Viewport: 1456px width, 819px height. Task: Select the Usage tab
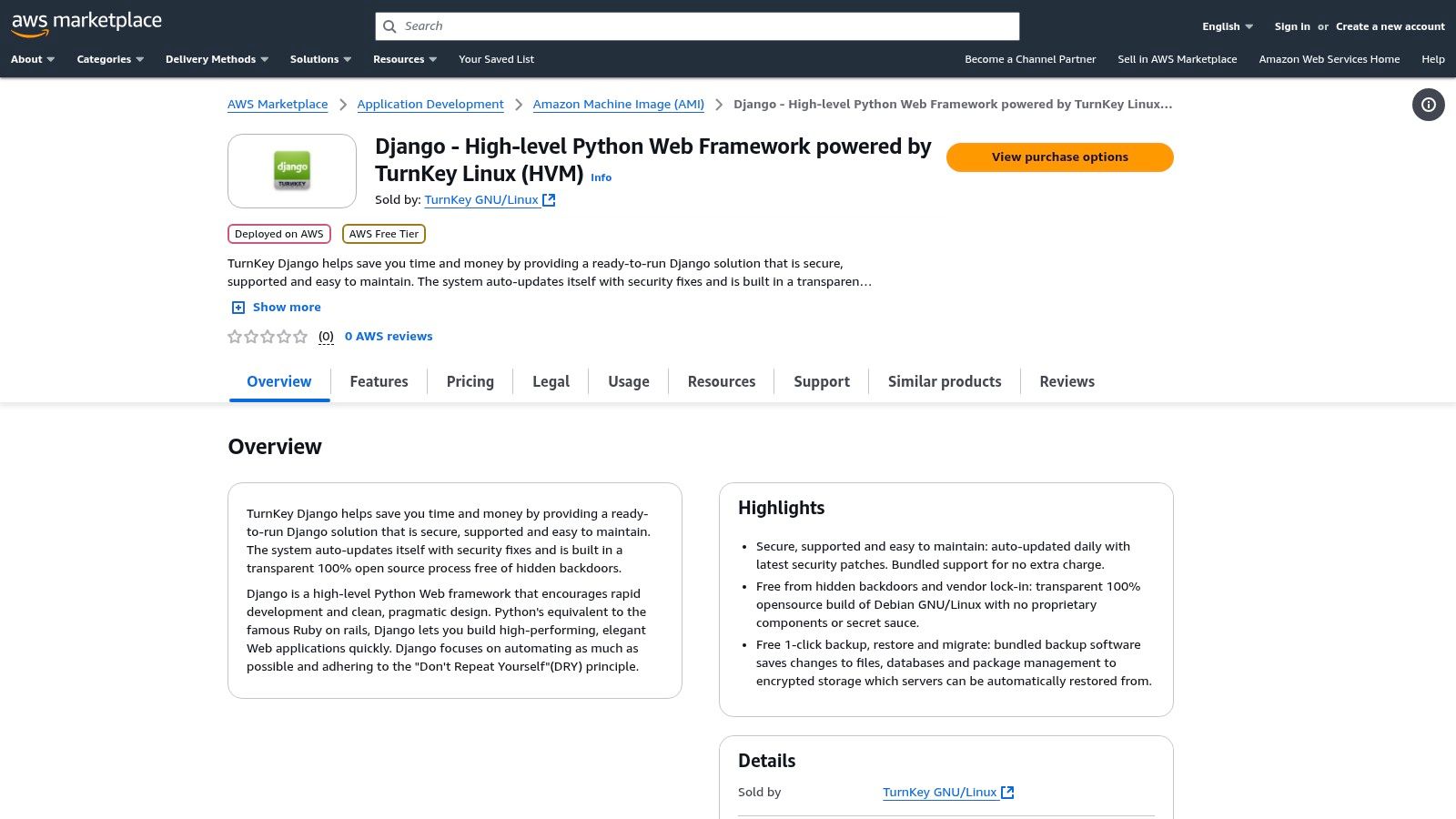[x=628, y=381]
